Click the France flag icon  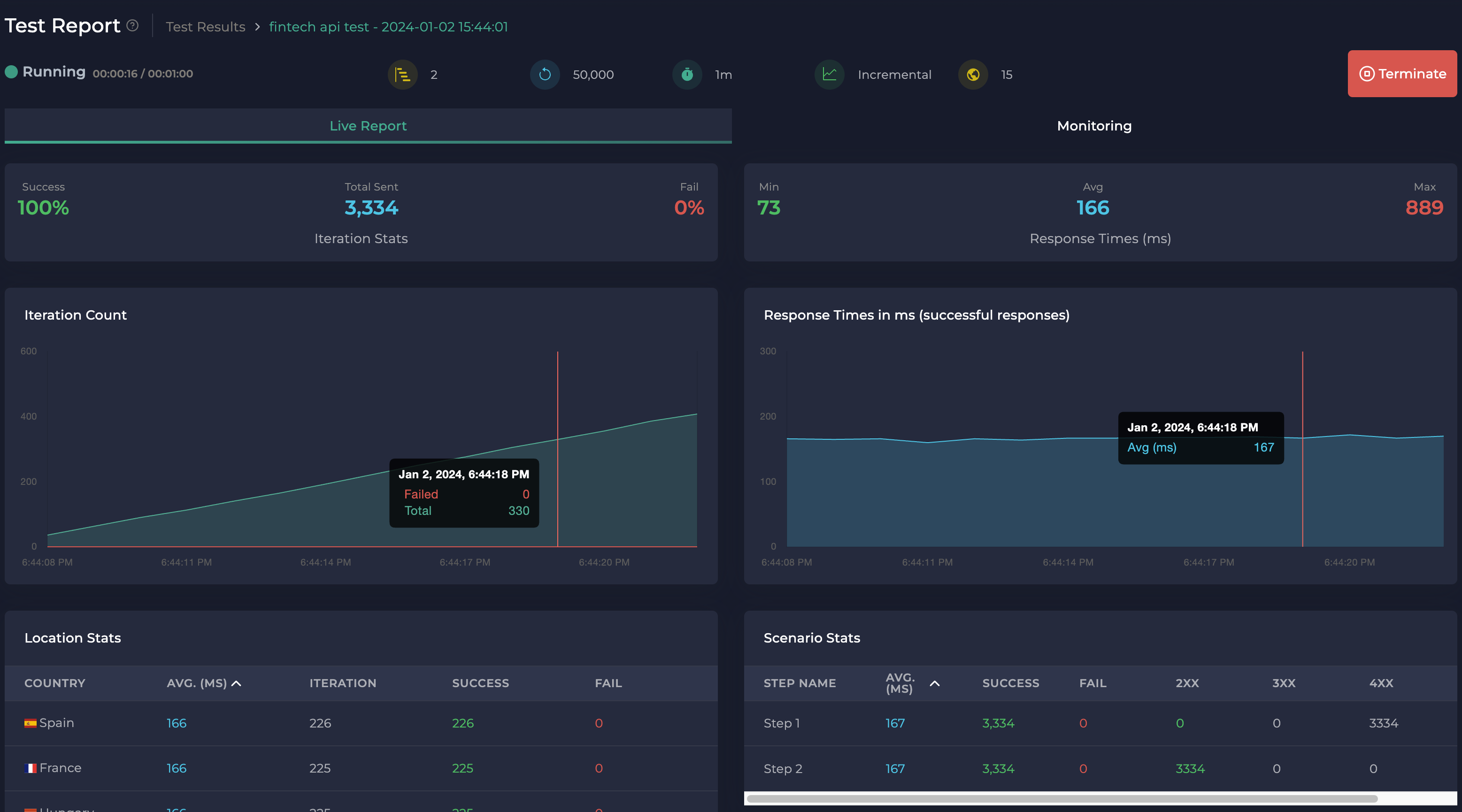(x=31, y=768)
